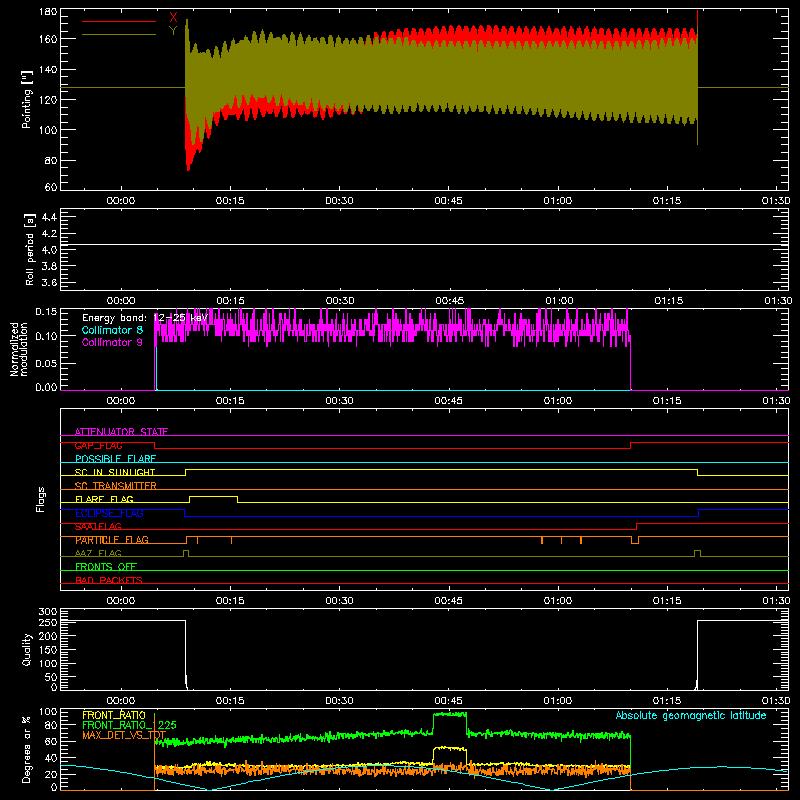Viewport: 800px width, 800px height.
Task: Select the 'Energy band: 12-25 keV' text
Action: tap(145, 318)
